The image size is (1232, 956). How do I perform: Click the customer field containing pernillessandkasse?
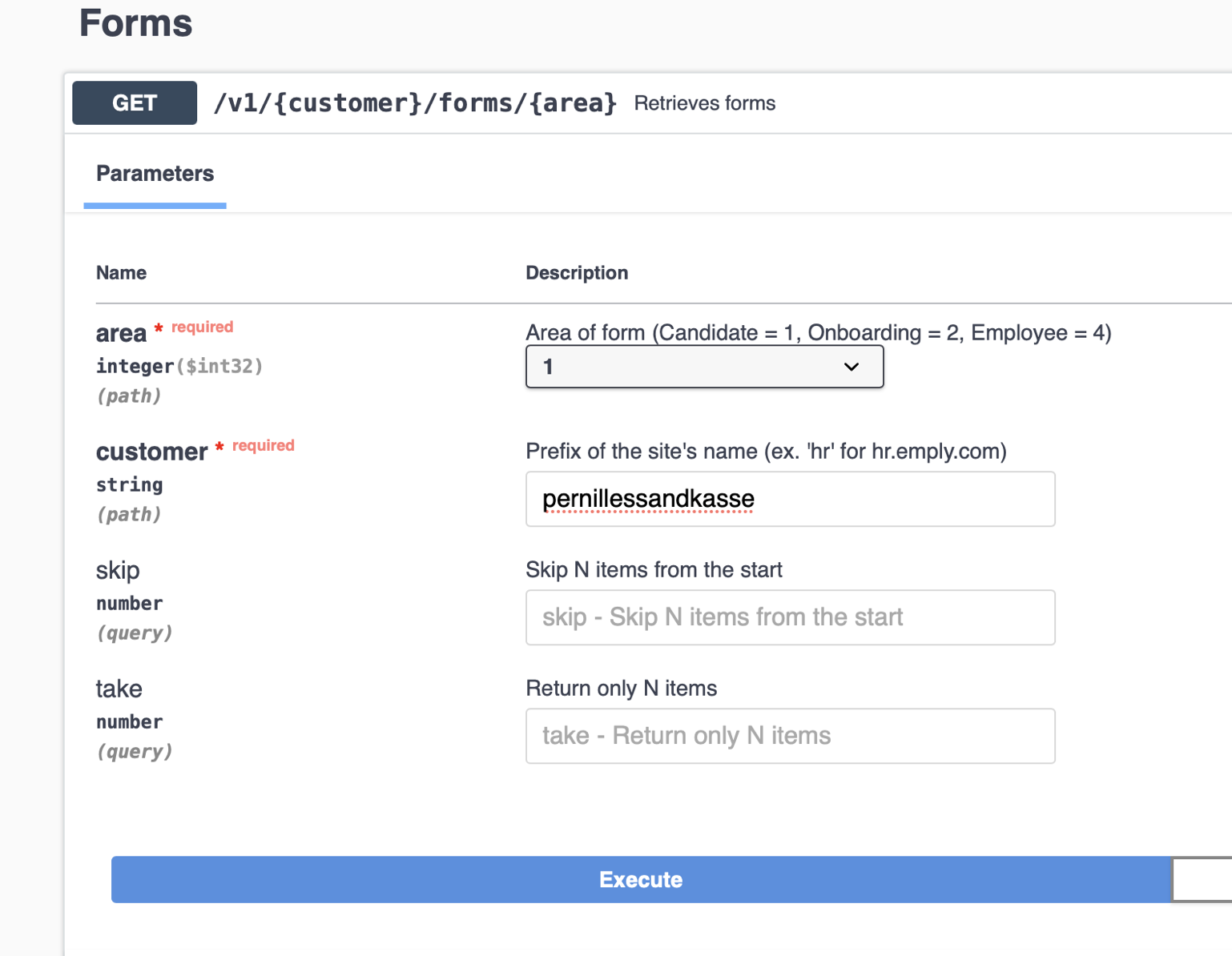pyautogui.click(x=790, y=499)
